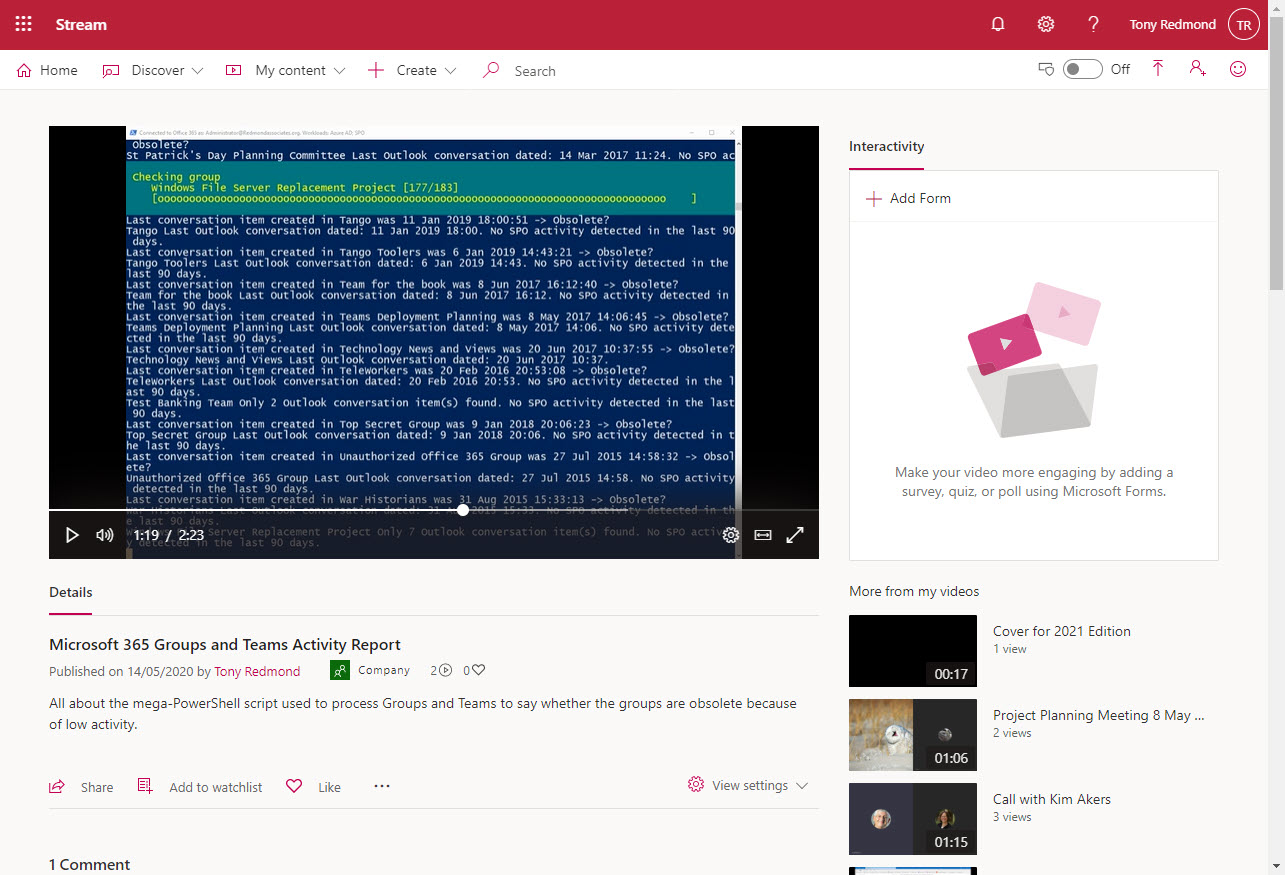Open the help question mark
This screenshot has width=1285, height=875.
1094,24
